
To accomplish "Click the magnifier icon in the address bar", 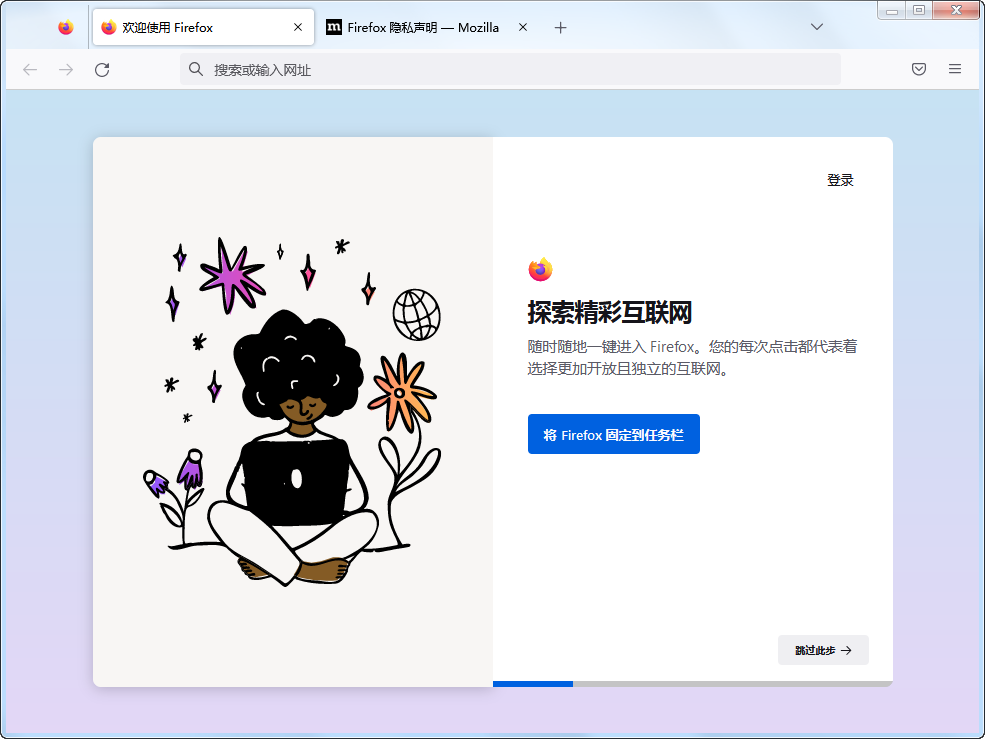I will click(x=195, y=70).
